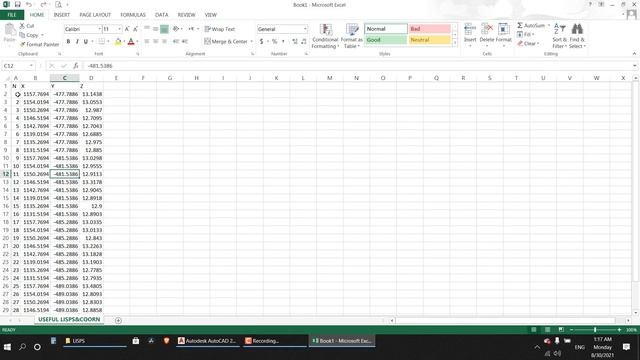
Task: Toggle Italic formatting
Action: tap(77, 41)
